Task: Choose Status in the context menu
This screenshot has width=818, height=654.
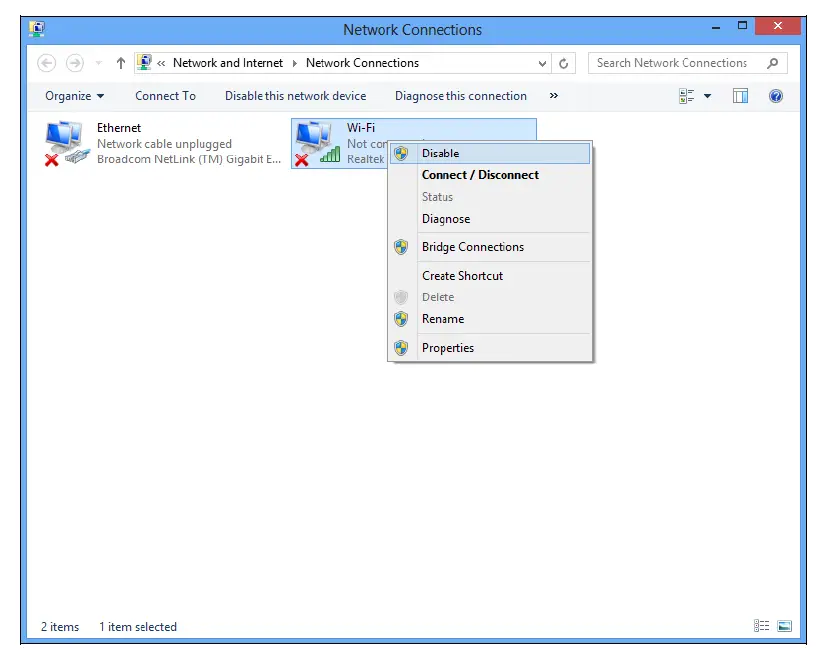Action: coord(490,197)
